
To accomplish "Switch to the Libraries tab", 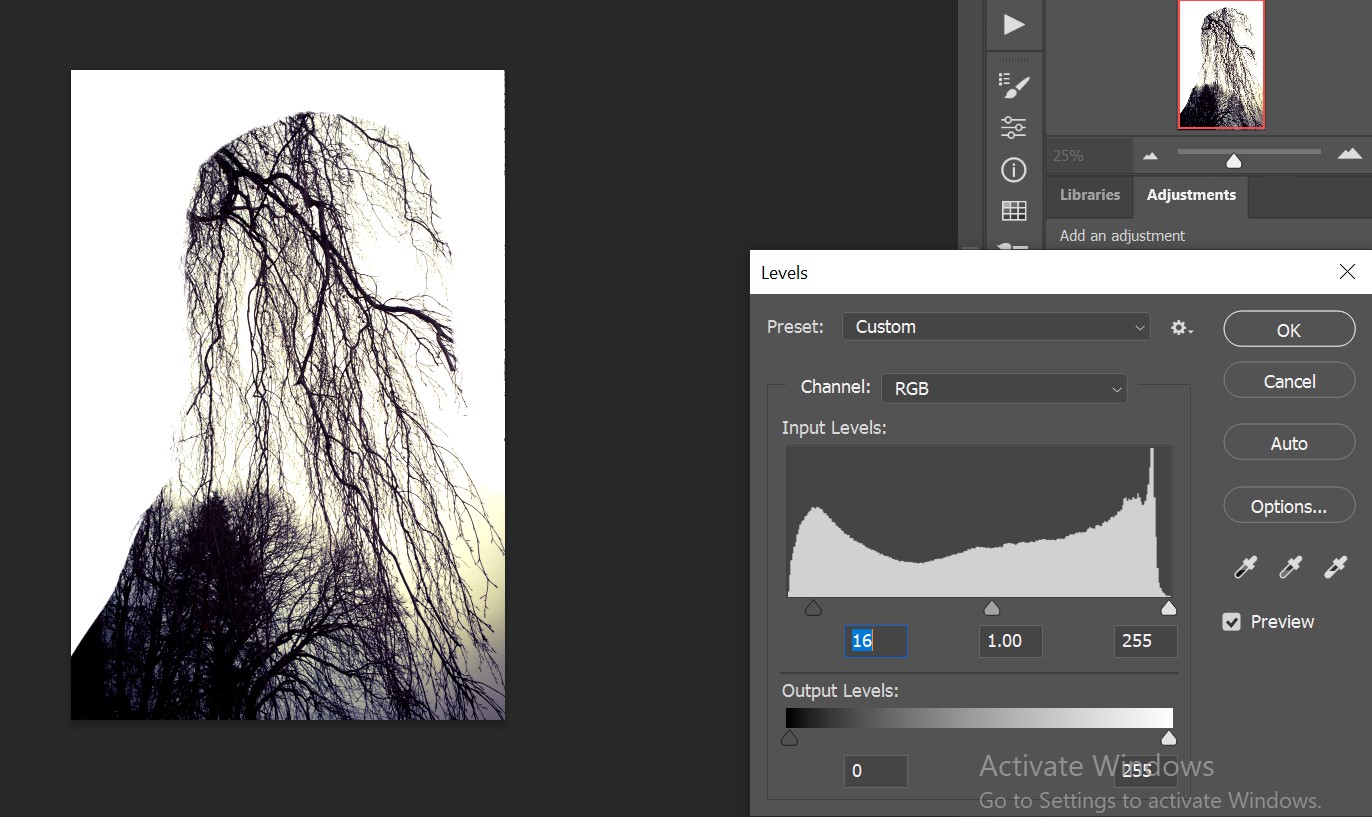I will tap(1090, 195).
